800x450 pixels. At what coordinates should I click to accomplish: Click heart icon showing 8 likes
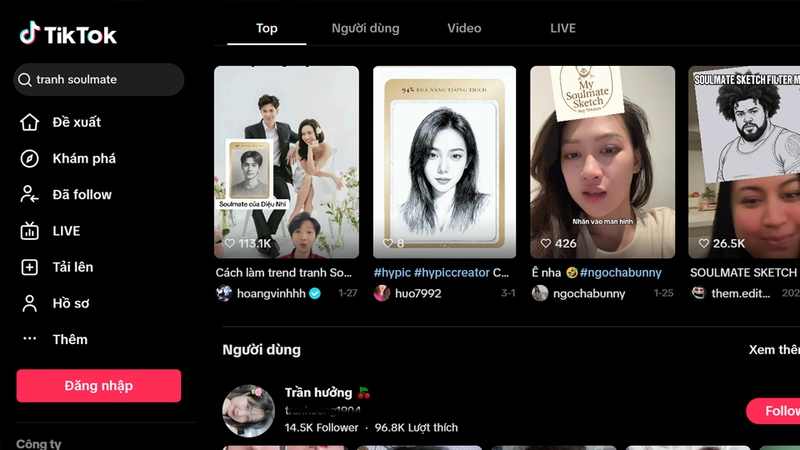[x=388, y=243]
